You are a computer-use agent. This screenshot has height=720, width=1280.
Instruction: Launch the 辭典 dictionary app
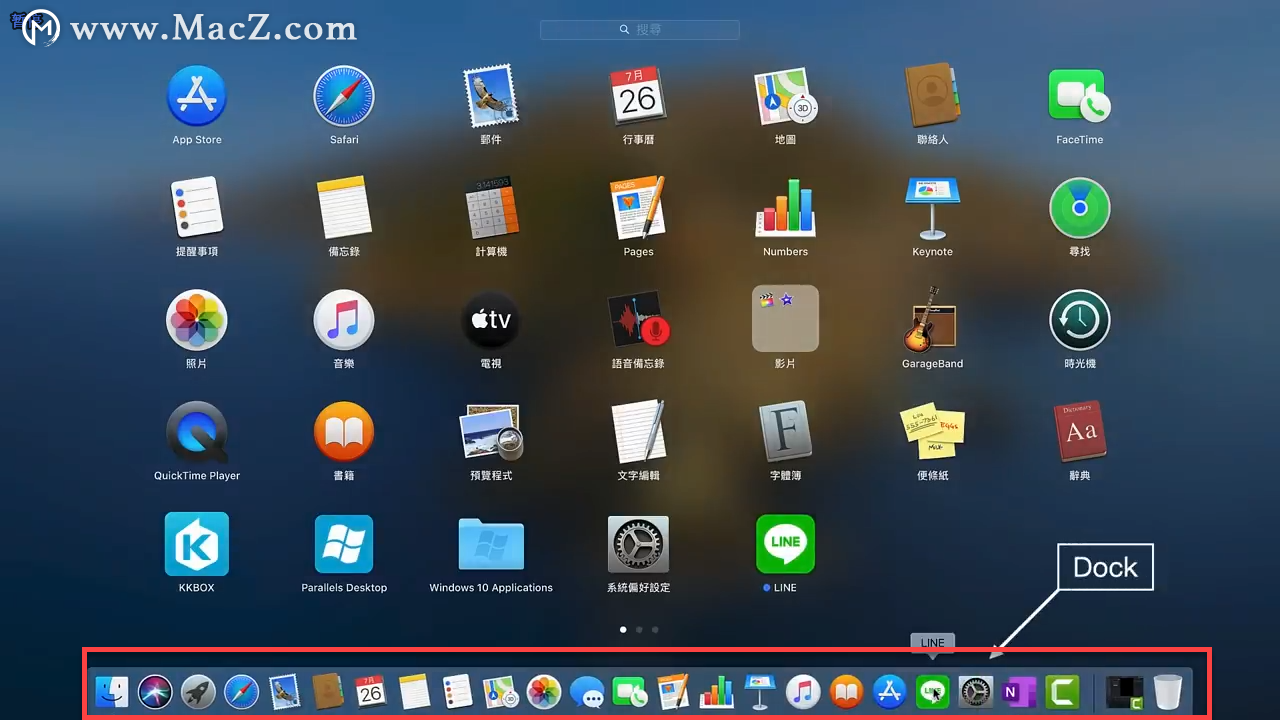pyautogui.click(x=1079, y=432)
